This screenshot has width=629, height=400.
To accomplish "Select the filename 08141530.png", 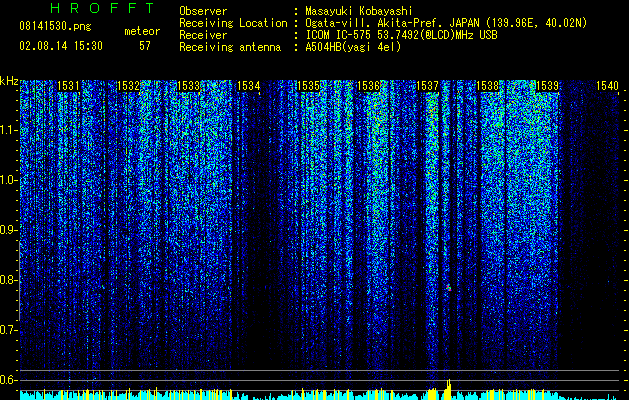I will tap(55, 27).
